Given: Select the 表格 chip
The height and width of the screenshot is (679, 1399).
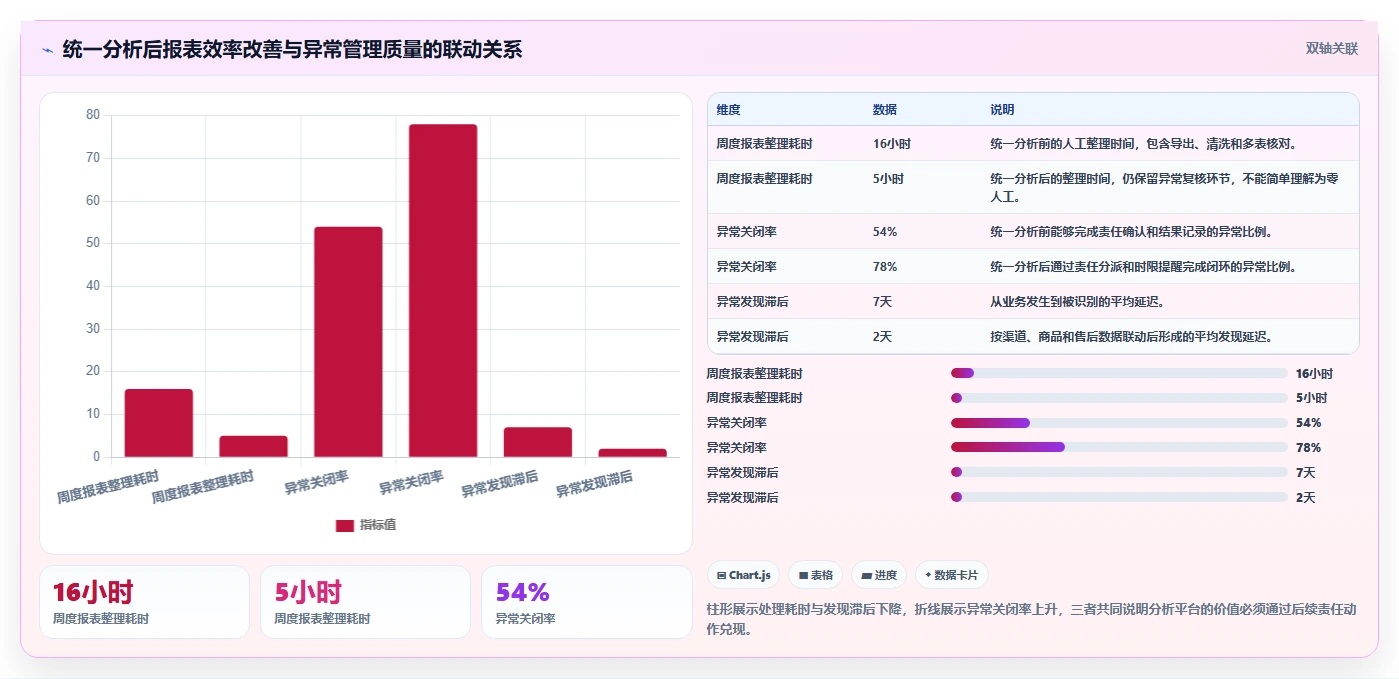Looking at the screenshot, I should [815, 575].
